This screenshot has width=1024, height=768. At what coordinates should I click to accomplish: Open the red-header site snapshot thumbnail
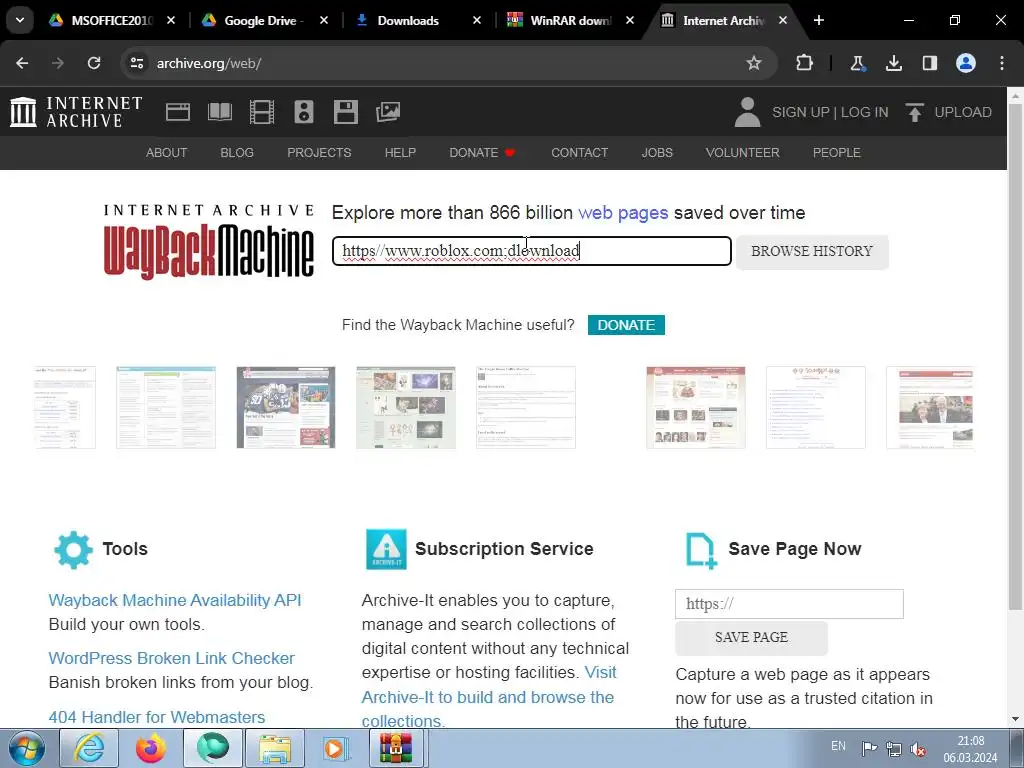coord(696,408)
